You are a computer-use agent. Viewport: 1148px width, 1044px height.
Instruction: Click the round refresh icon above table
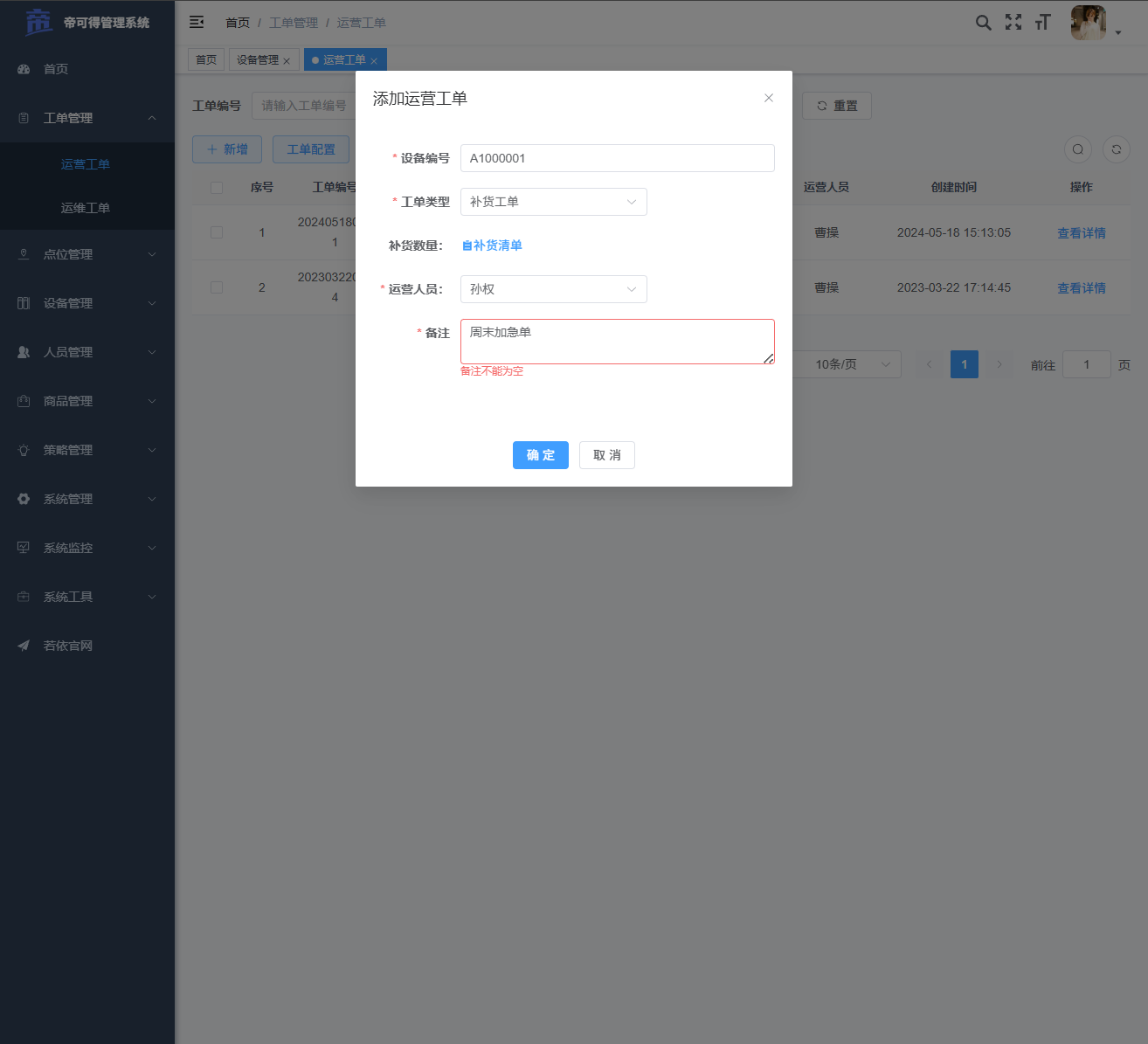pos(1117,149)
